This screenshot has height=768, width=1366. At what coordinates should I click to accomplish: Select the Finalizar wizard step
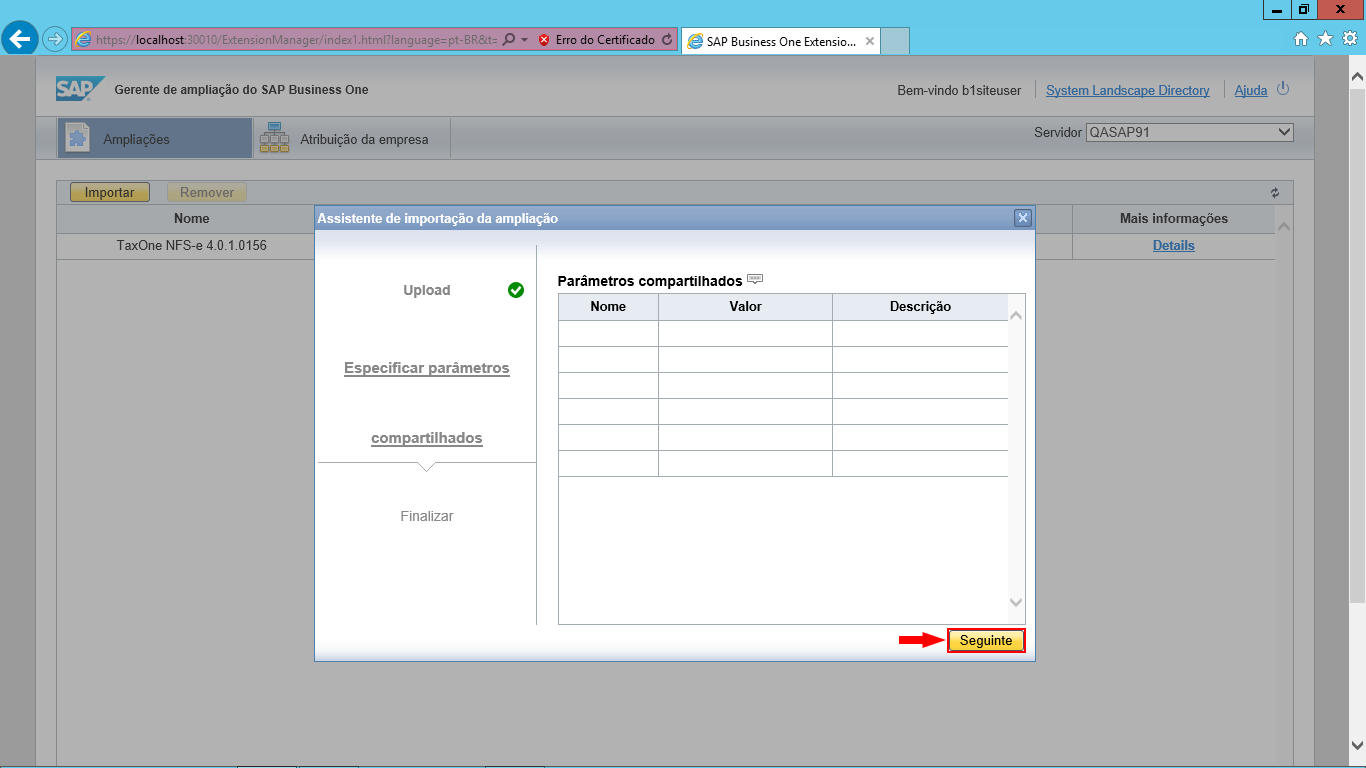click(x=427, y=517)
